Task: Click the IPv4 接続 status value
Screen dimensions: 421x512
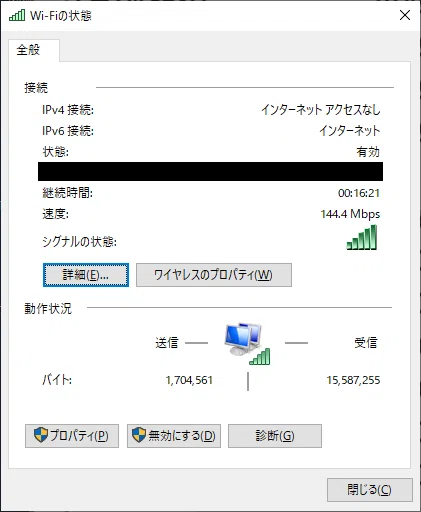Action: (x=321, y=110)
